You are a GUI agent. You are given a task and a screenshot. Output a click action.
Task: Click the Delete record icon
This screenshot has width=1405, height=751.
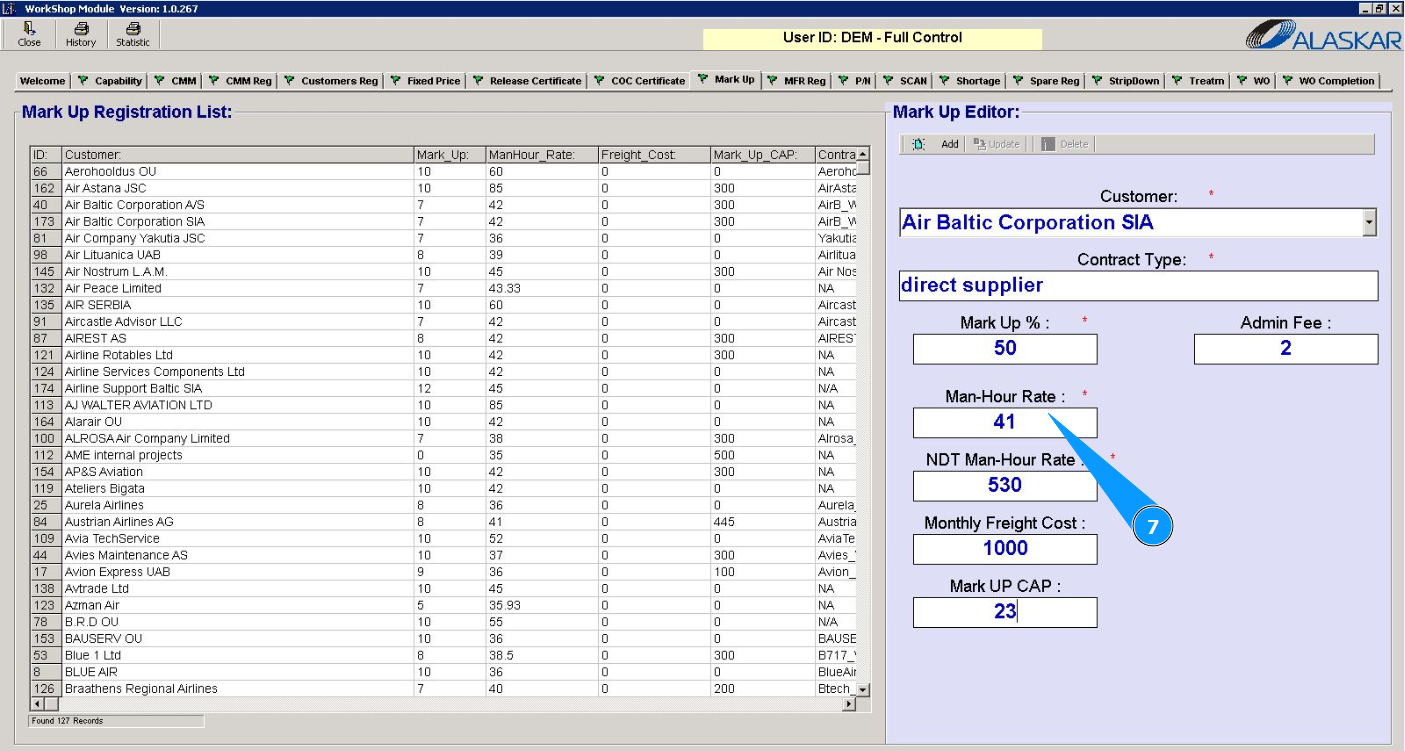pos(1048,144)
